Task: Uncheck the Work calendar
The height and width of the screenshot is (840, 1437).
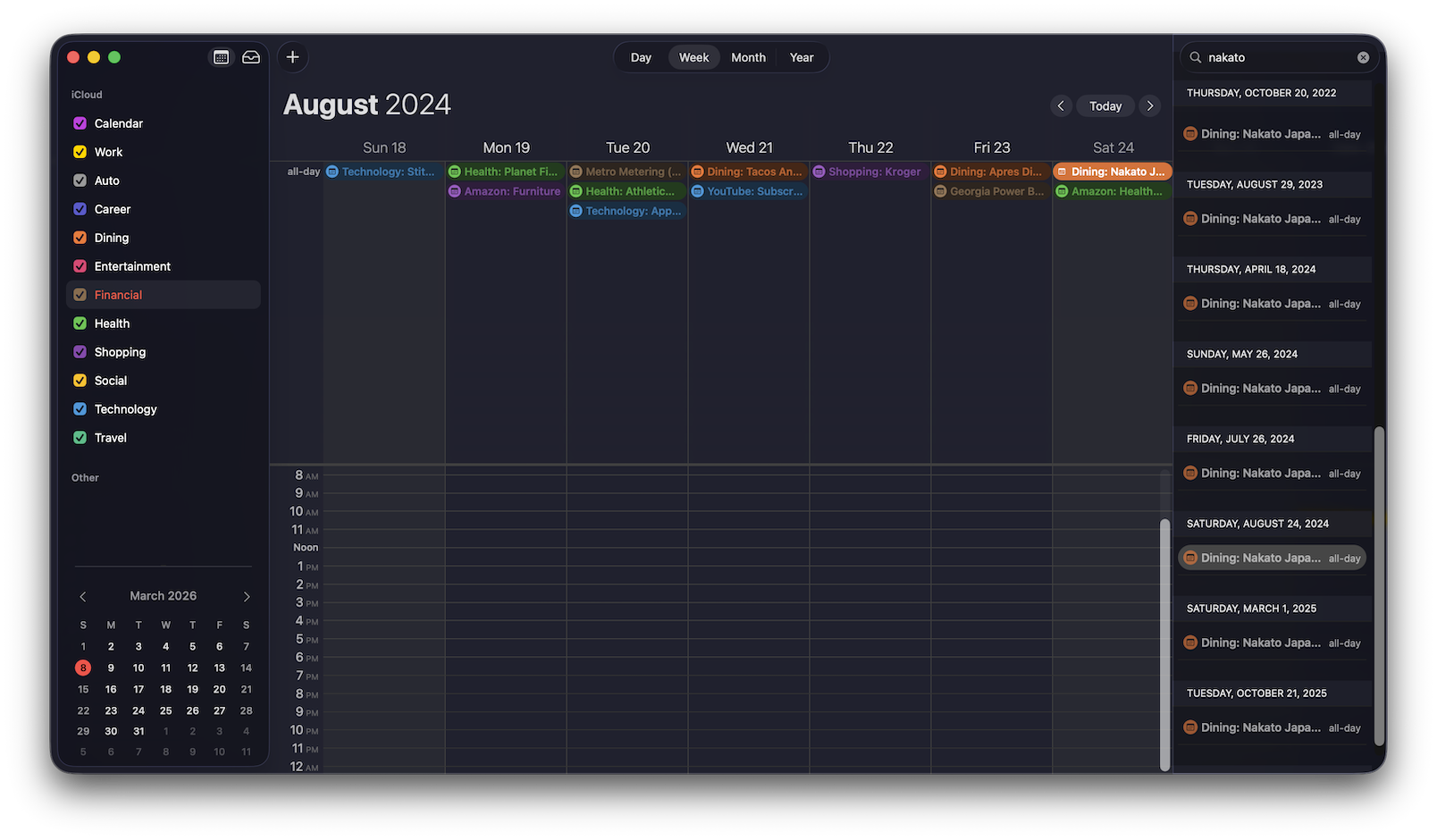Action: [x=80, y=151]
